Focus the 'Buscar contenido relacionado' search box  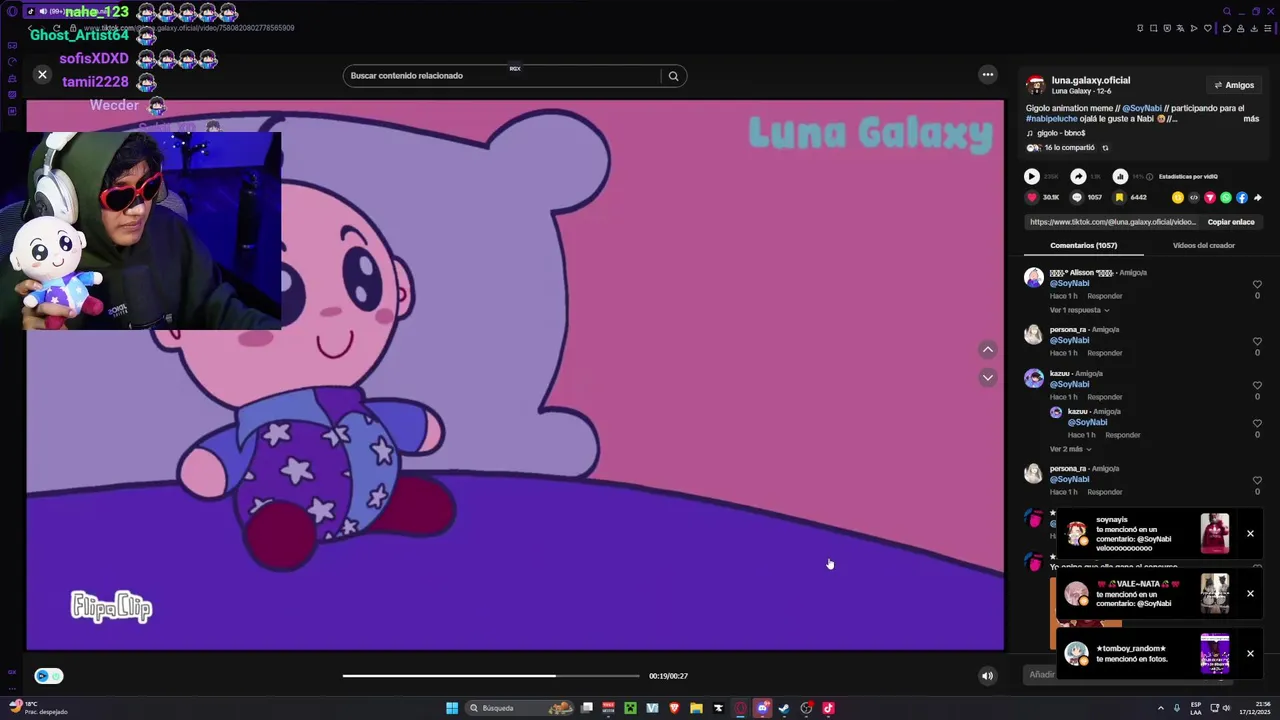(502, 76)
